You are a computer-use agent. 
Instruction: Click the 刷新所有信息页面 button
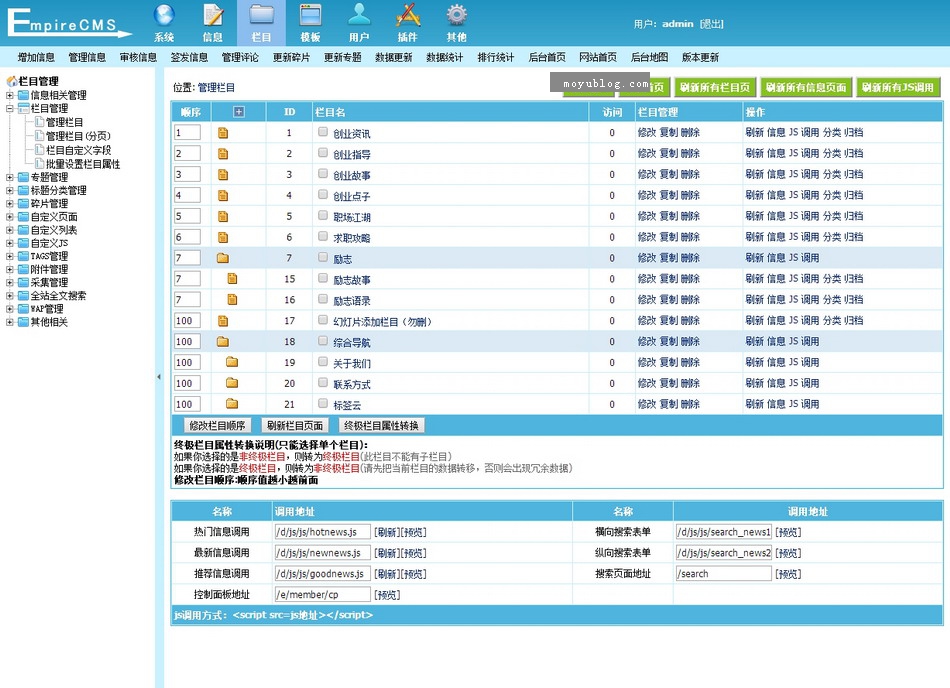(x=806, y=87)
